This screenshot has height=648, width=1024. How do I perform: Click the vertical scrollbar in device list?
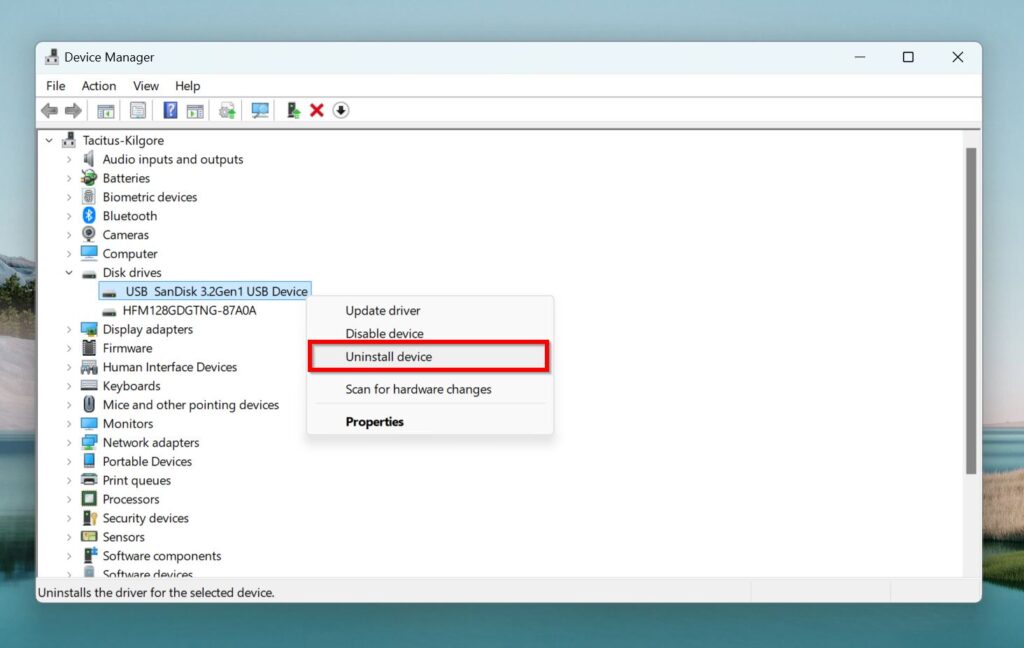point(970,310)
